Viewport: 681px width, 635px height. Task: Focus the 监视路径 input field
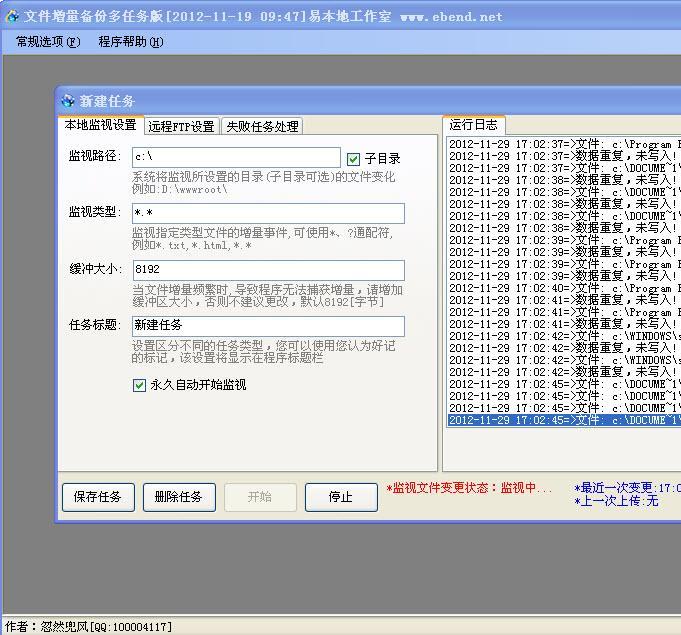[235, 157]
